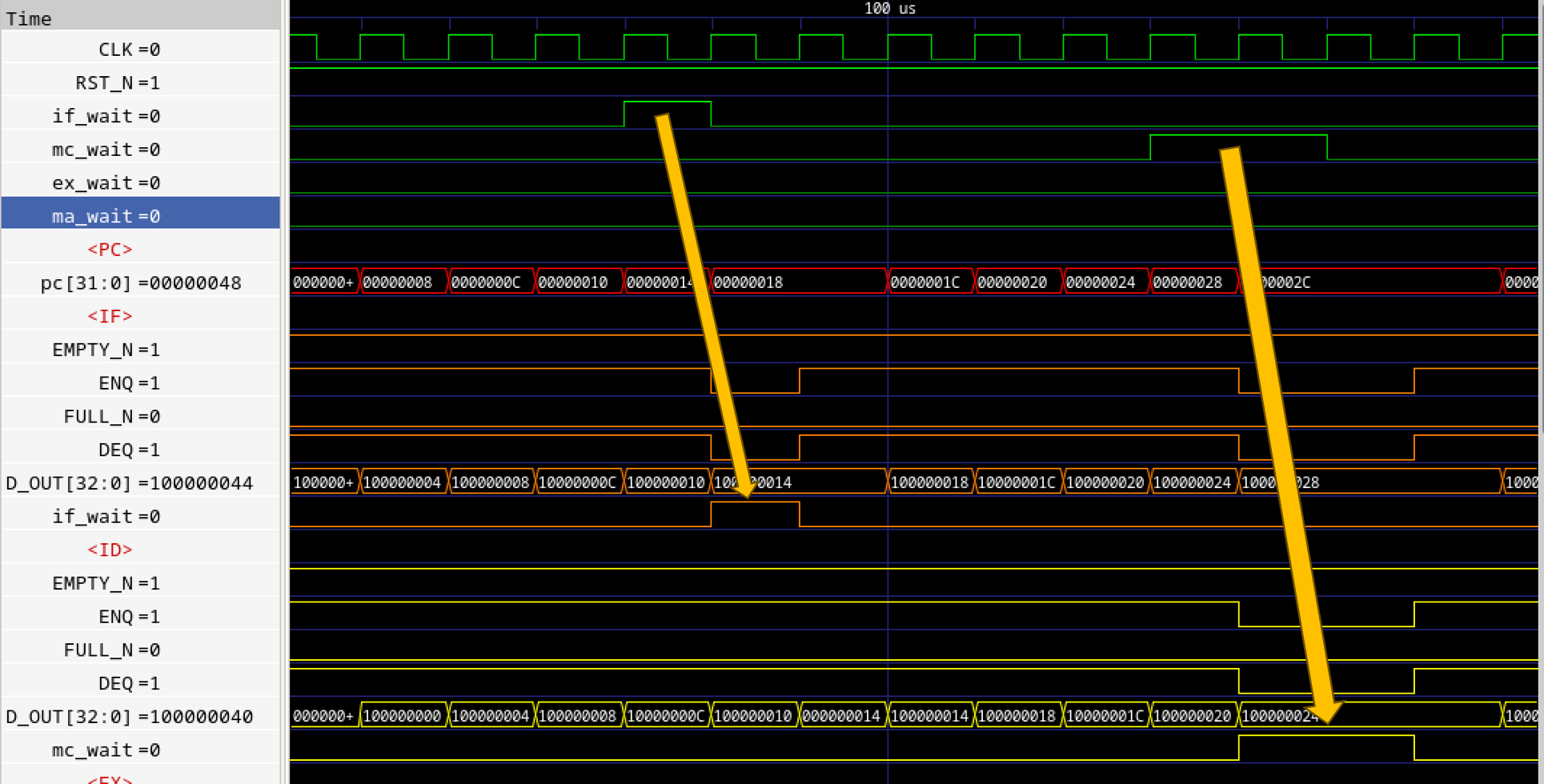Image resolution: width=1544 pixels, height=784 pixels.
Task: Click the red <IF> group comment
Action: coord(110,317)
